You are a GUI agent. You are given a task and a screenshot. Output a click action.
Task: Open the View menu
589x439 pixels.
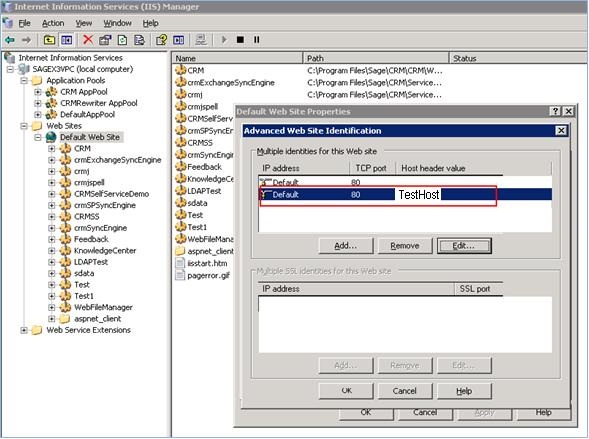(83, 23)
